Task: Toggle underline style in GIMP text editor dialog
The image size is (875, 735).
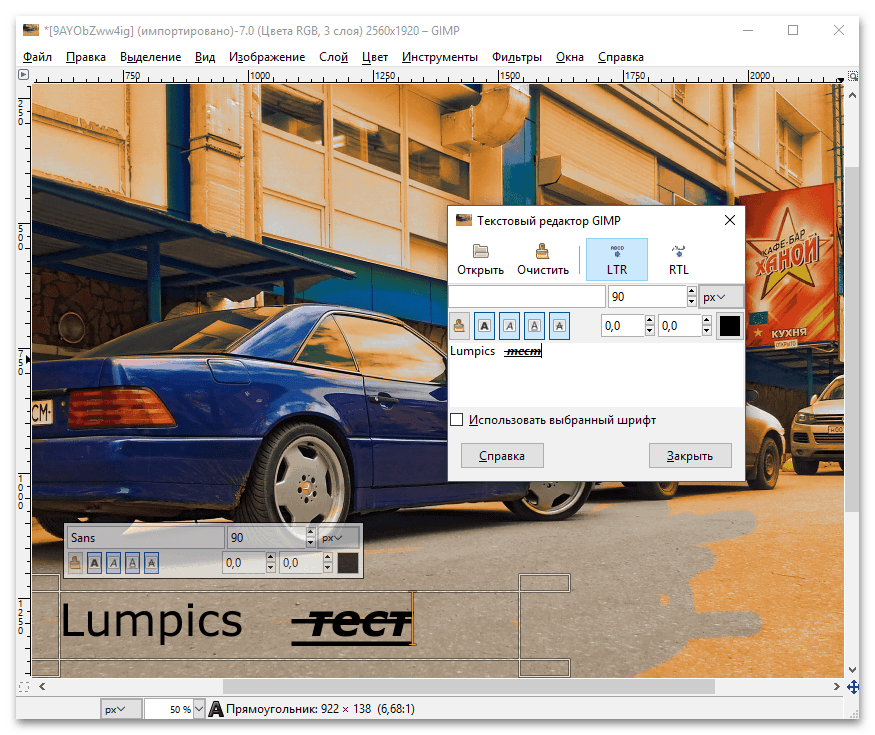Action: click(534, 325)
